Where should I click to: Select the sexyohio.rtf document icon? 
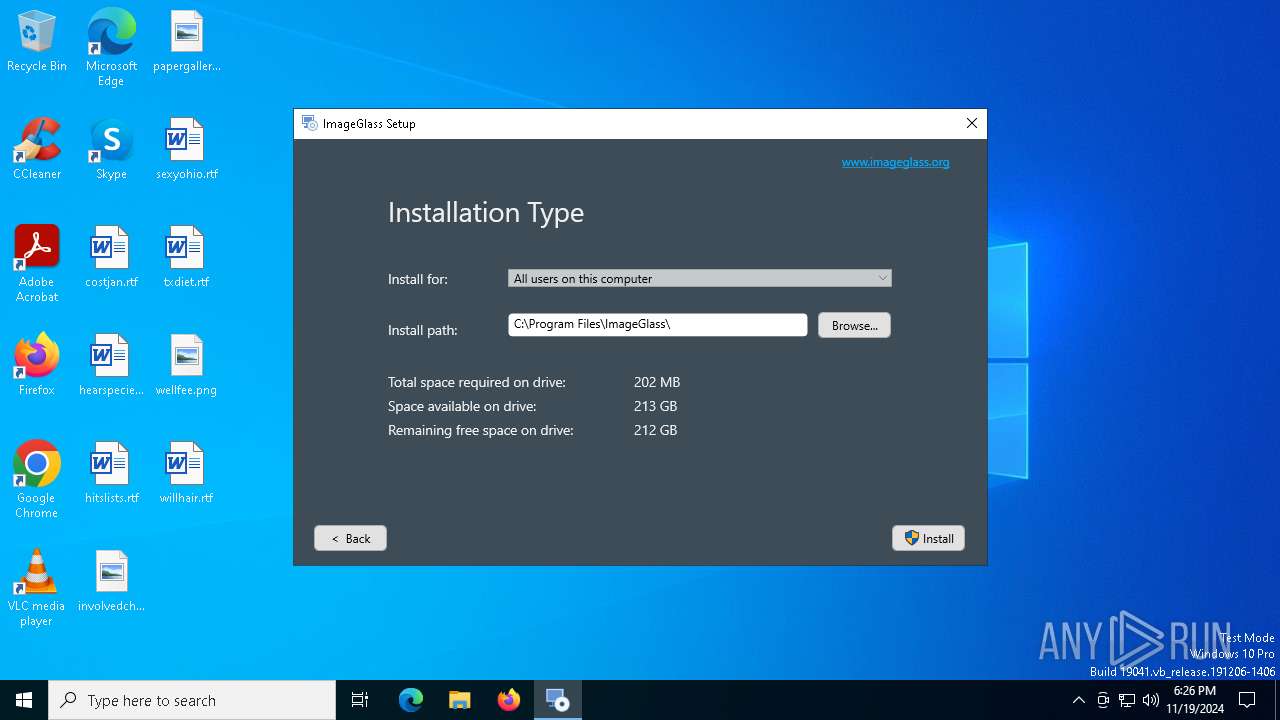tap(186, 149)
